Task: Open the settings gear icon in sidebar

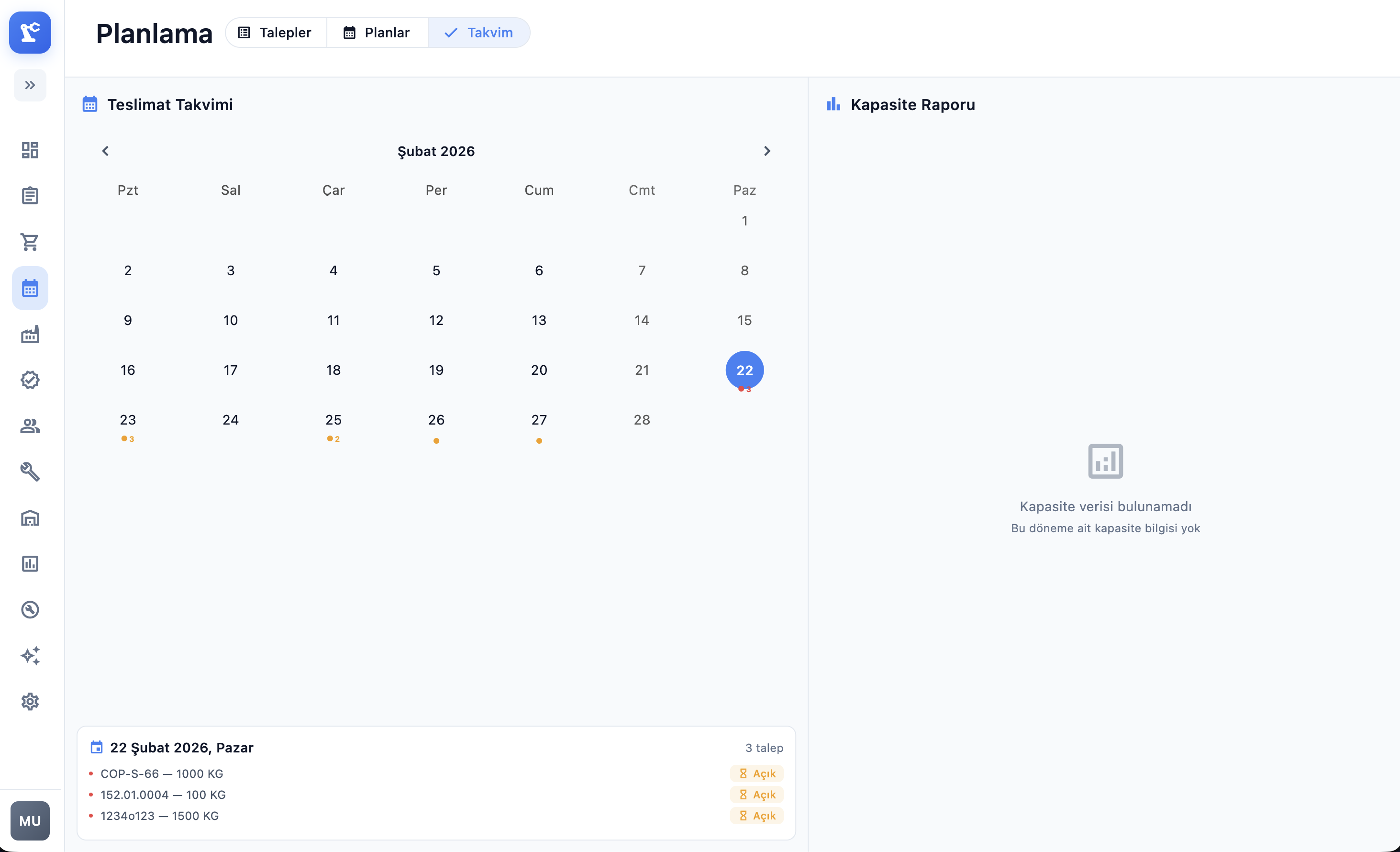Action: point(30,702)
